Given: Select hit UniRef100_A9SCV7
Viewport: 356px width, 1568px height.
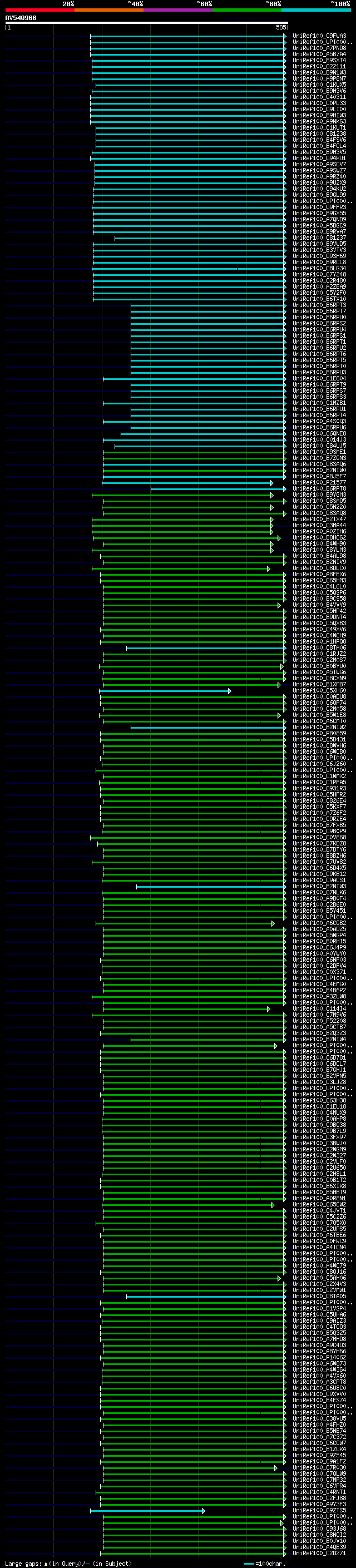Looking at the screenshot, I should [319, 164].
